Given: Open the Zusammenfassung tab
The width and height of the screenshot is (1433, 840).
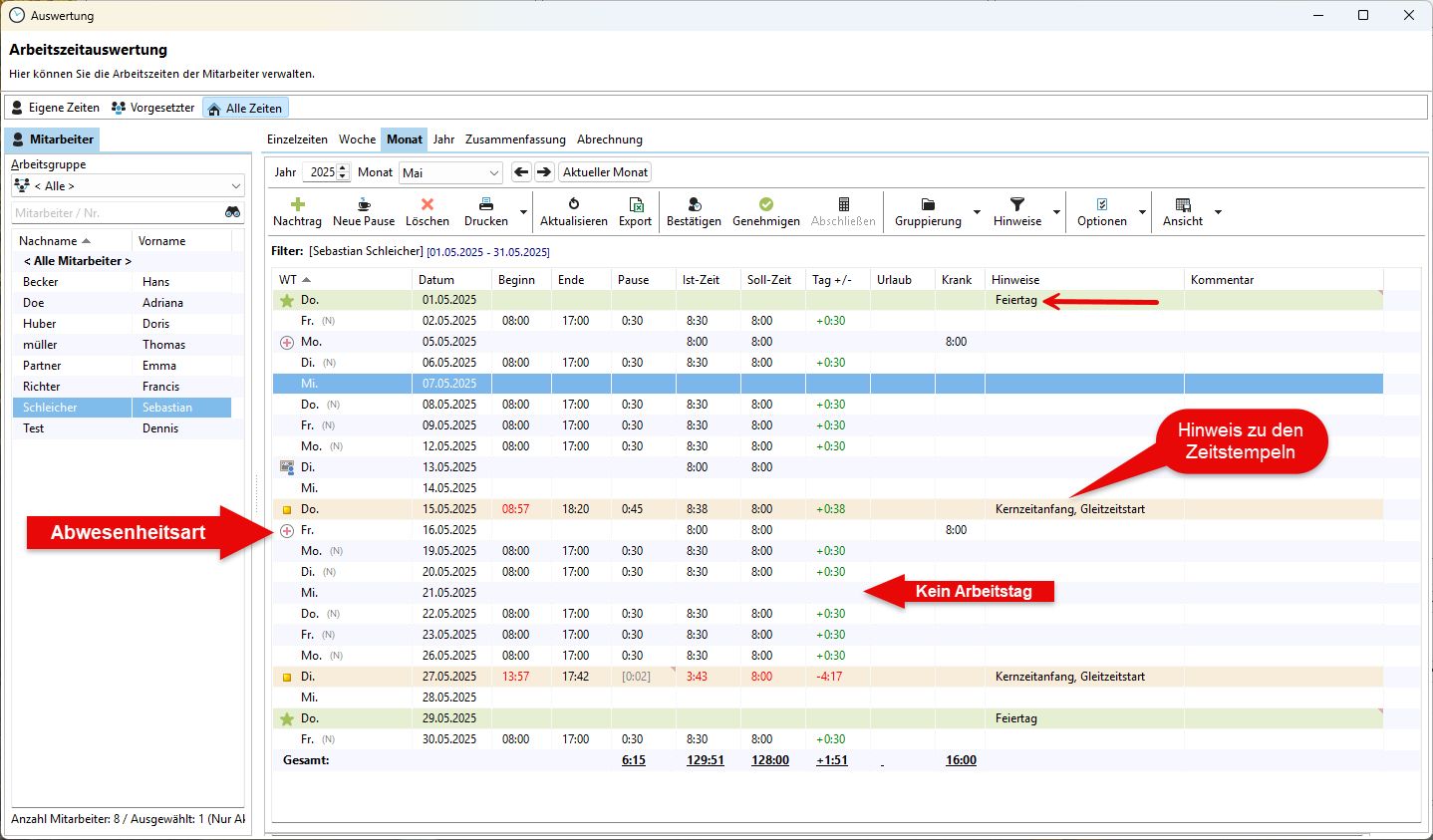Looking at the screenshot, I should pos(515,140).
